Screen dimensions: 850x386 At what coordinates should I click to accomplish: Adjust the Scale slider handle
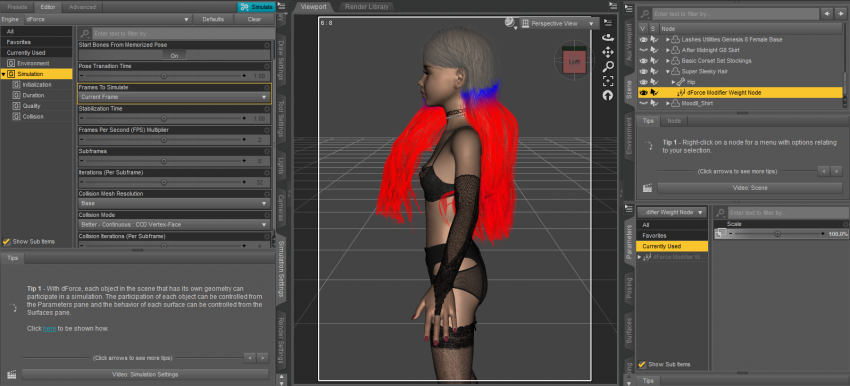tap(778, 234)
